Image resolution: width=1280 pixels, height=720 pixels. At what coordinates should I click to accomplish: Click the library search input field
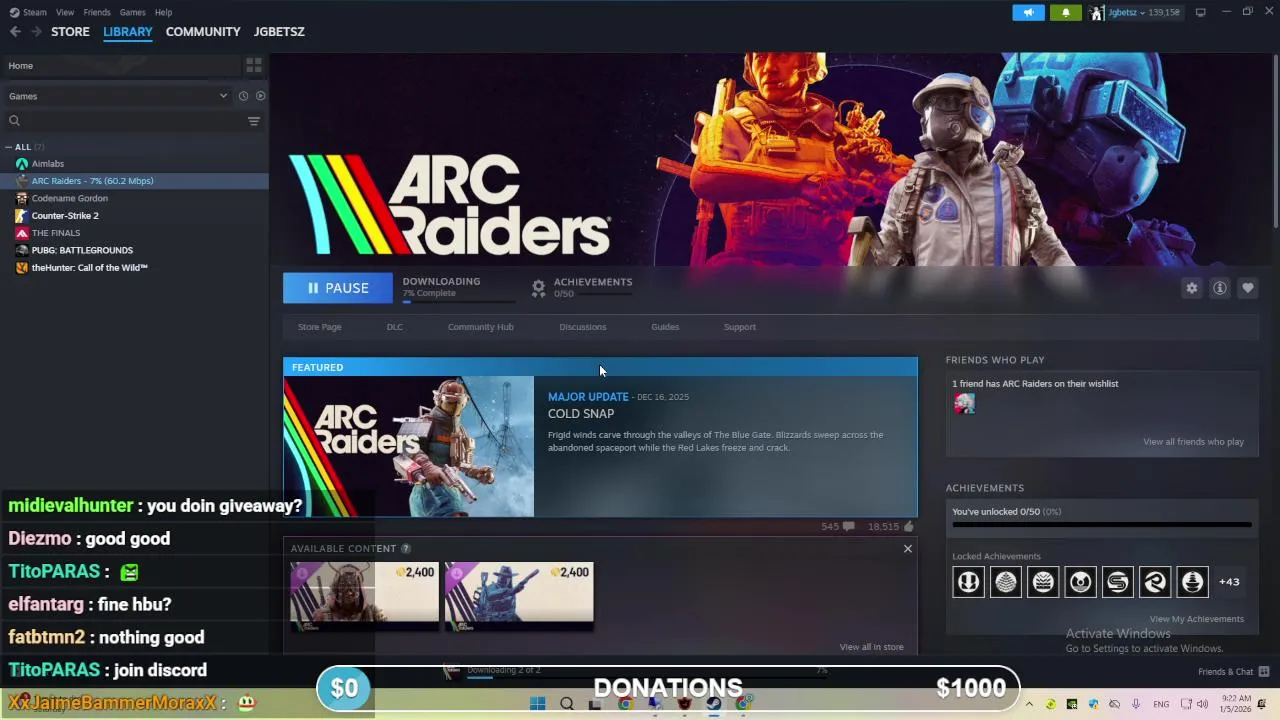tap(132, 121)
